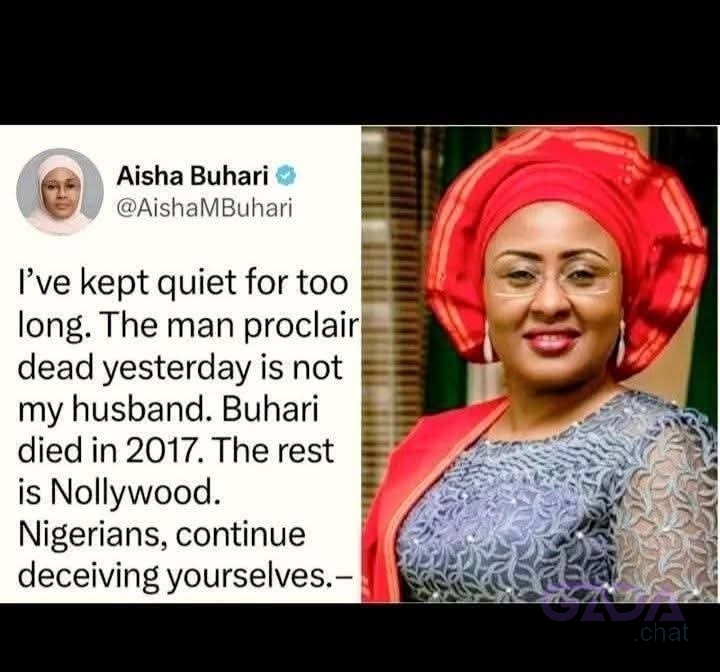
Task: Click the line "Nigerians, continue"
Action: (162, 534)
